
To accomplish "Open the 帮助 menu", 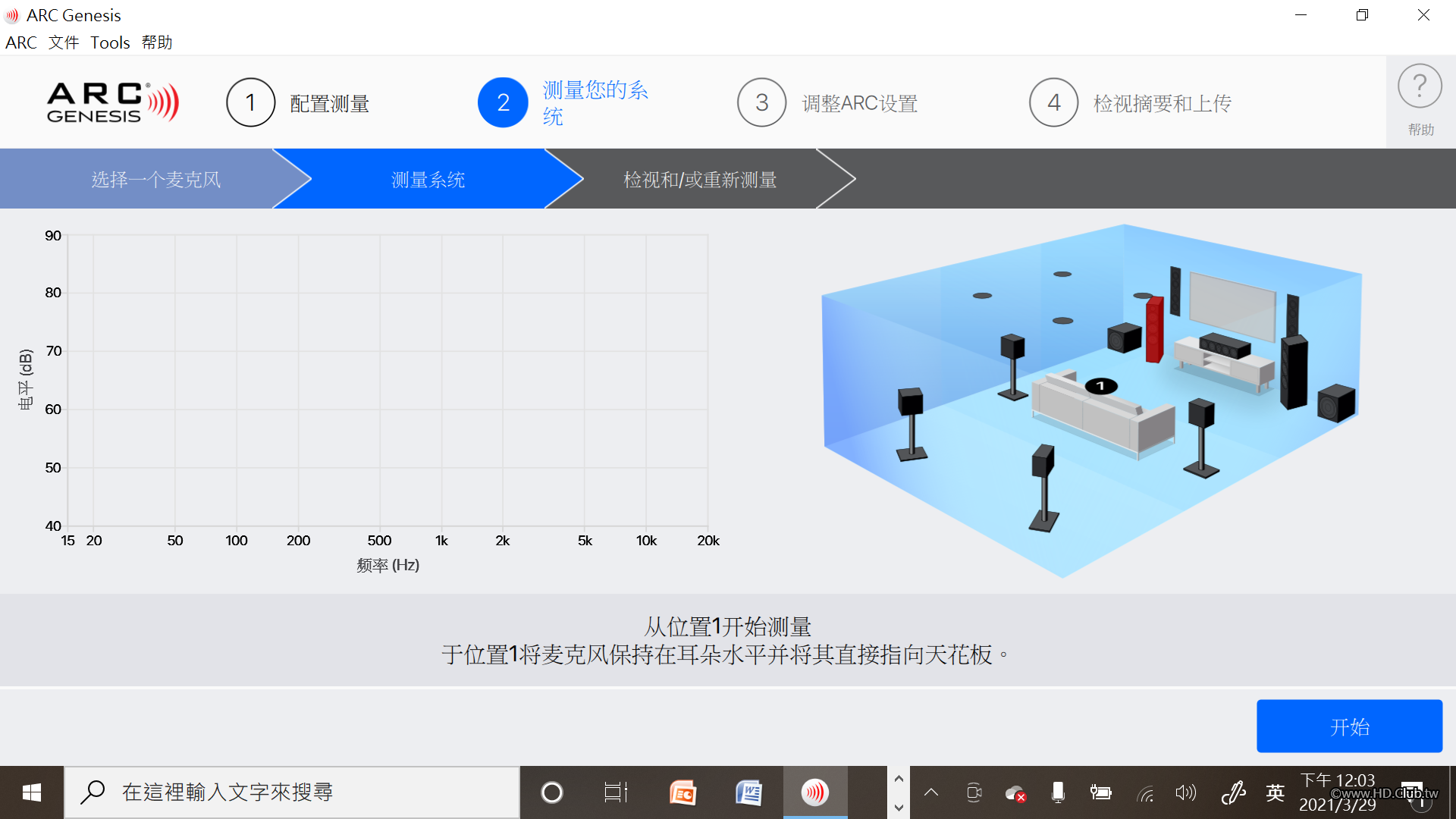I will [157, 42].
